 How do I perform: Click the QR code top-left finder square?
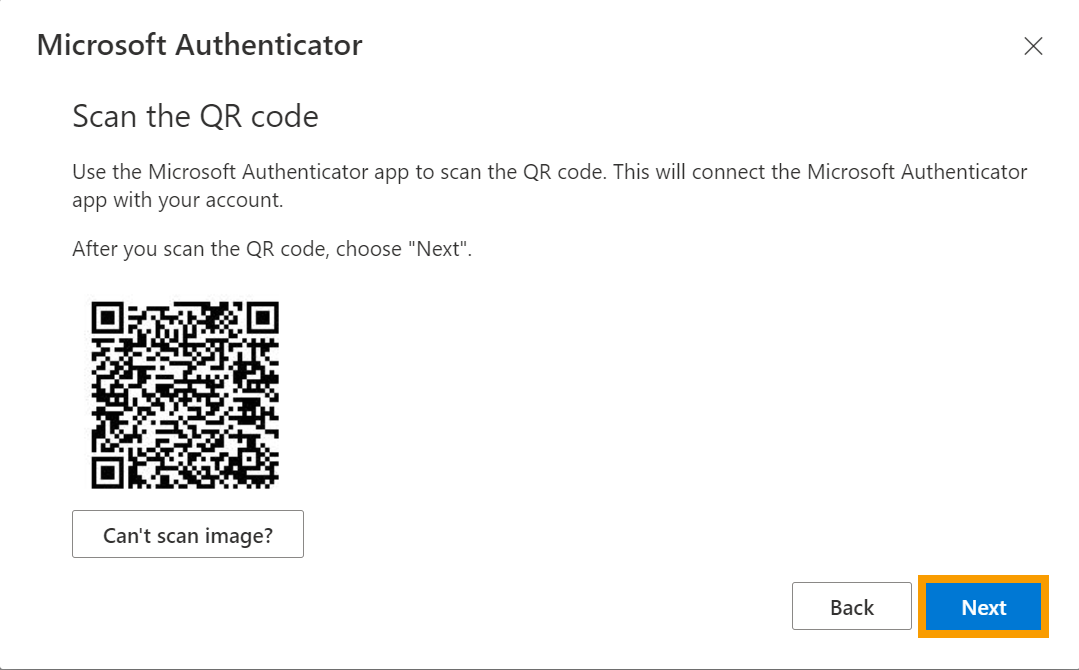pos(107,318)
